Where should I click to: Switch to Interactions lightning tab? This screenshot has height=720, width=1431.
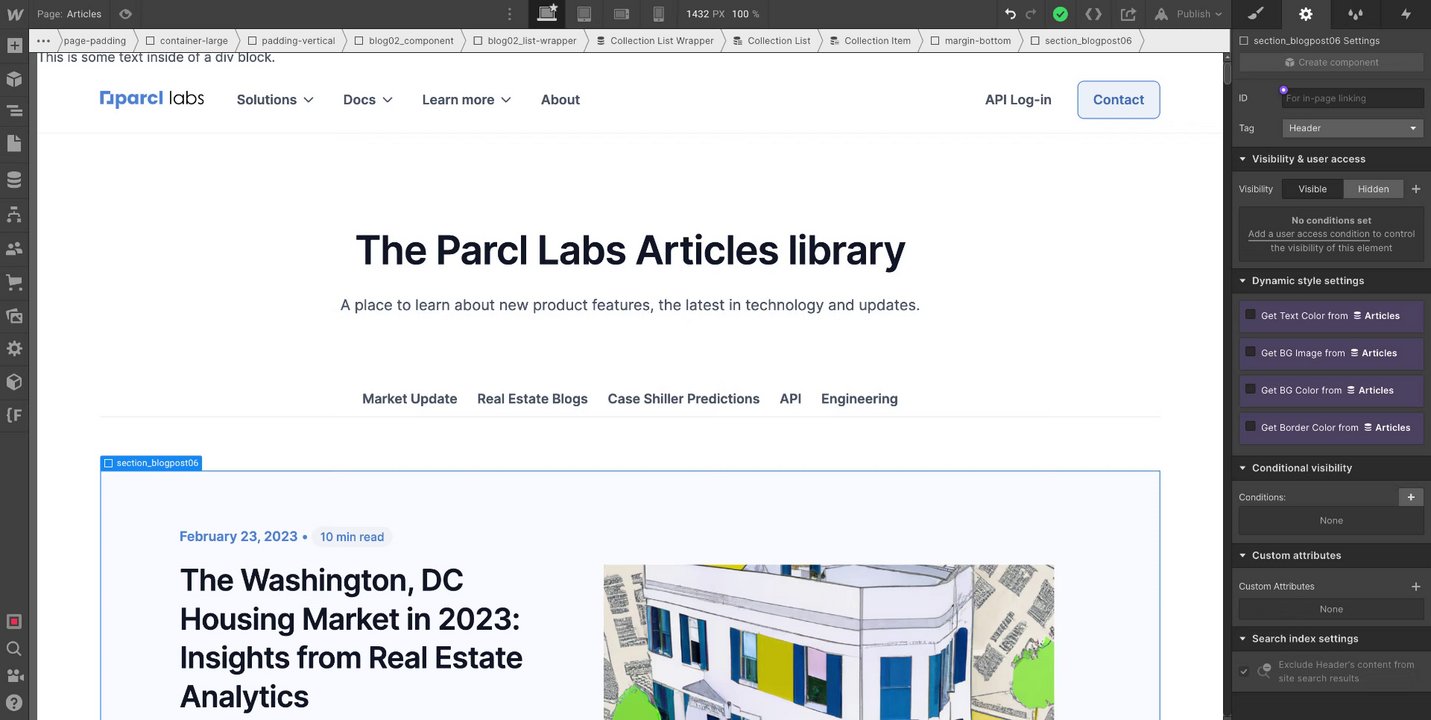pyautogui.click(x=1406, y=14)
